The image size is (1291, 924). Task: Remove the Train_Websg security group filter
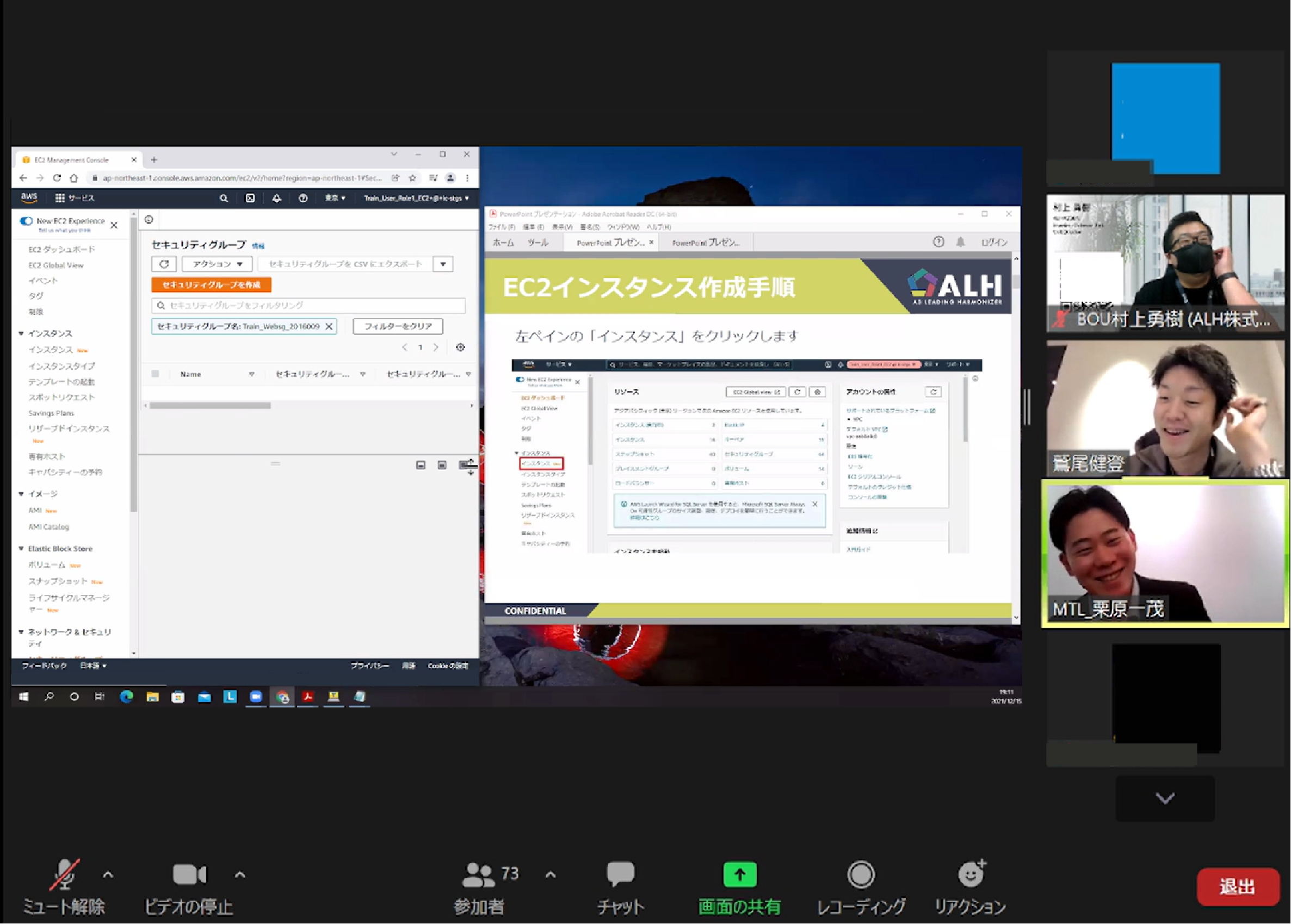click(x=329, y=327)
